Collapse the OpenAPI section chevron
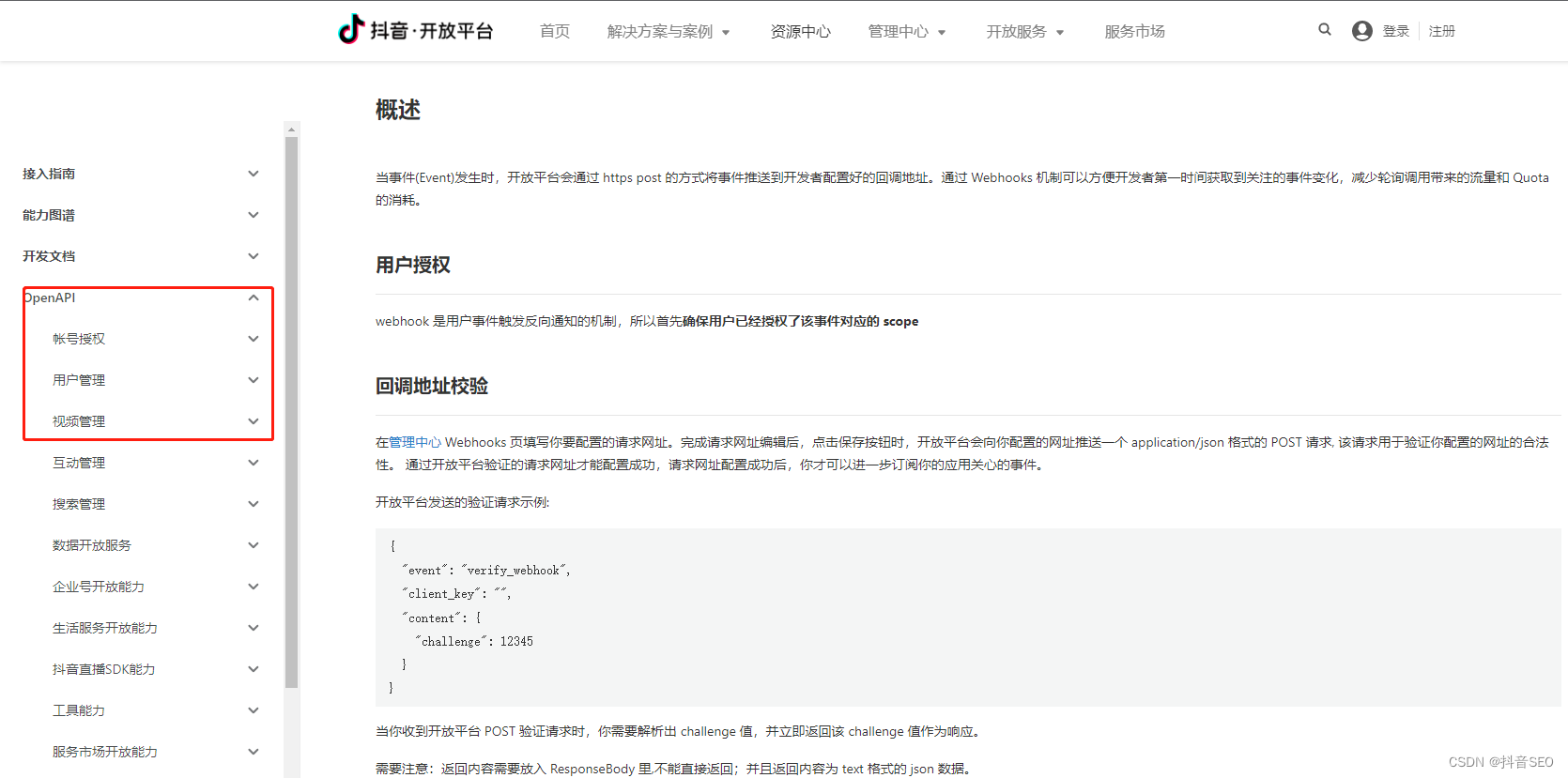Screen dimensions: 1568x778 point(254,297)
